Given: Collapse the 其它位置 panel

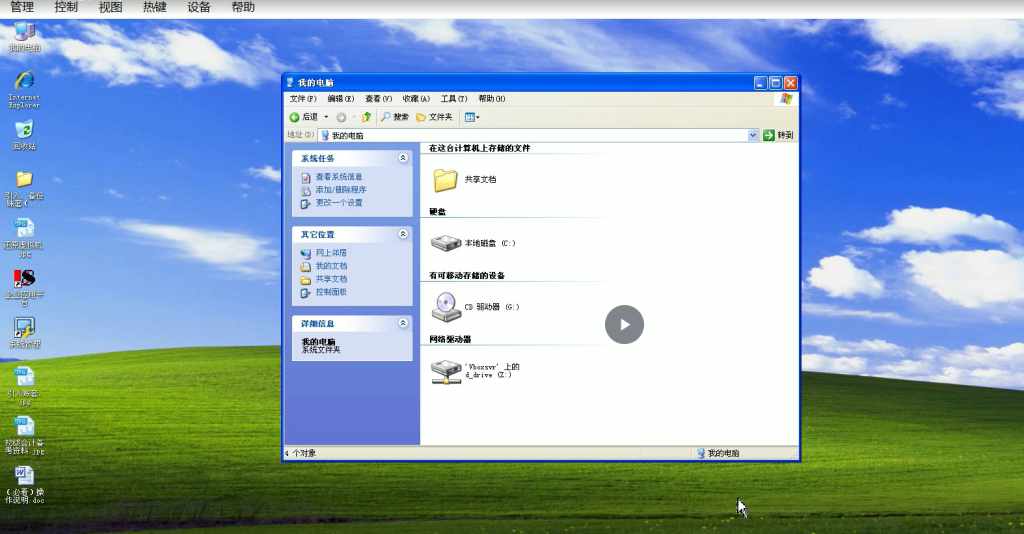Looking at the screenshot, I should click(403, 234).
